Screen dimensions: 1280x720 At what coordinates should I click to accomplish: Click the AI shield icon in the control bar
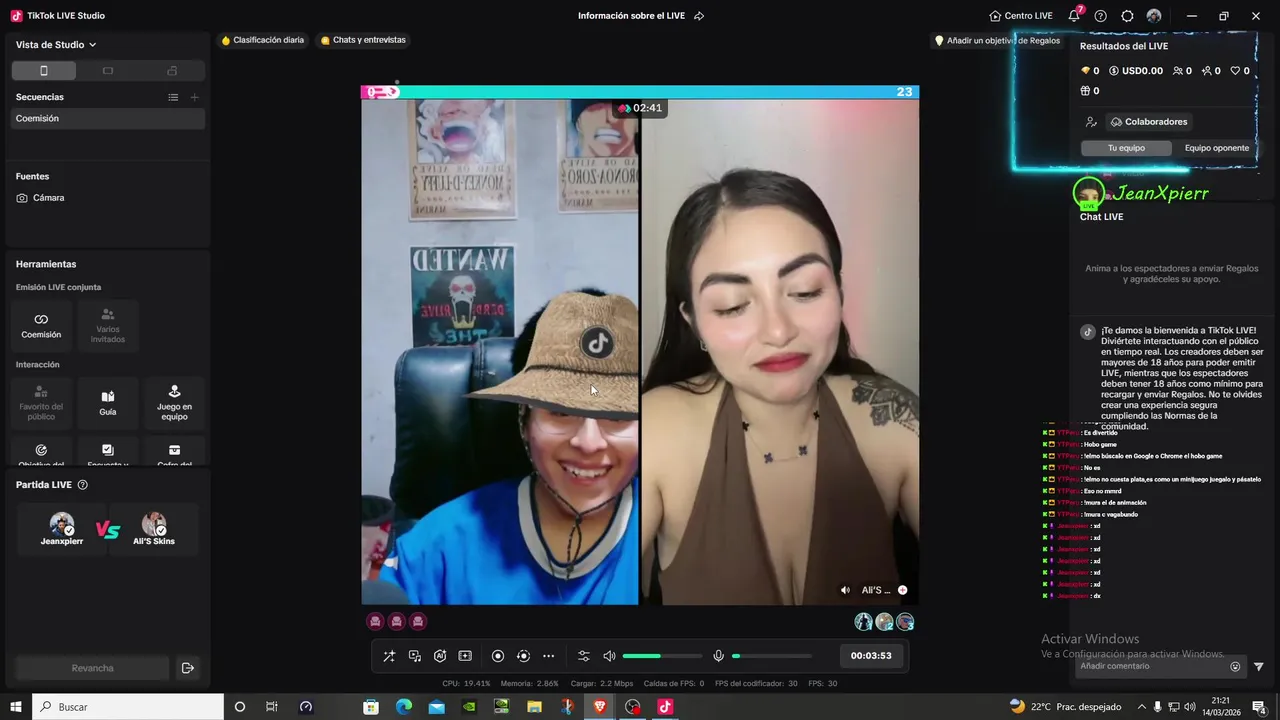tap(440, 656)
